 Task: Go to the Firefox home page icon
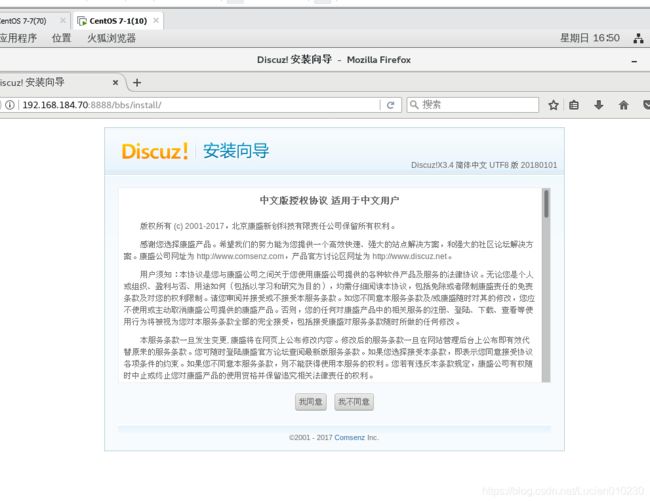623,105
